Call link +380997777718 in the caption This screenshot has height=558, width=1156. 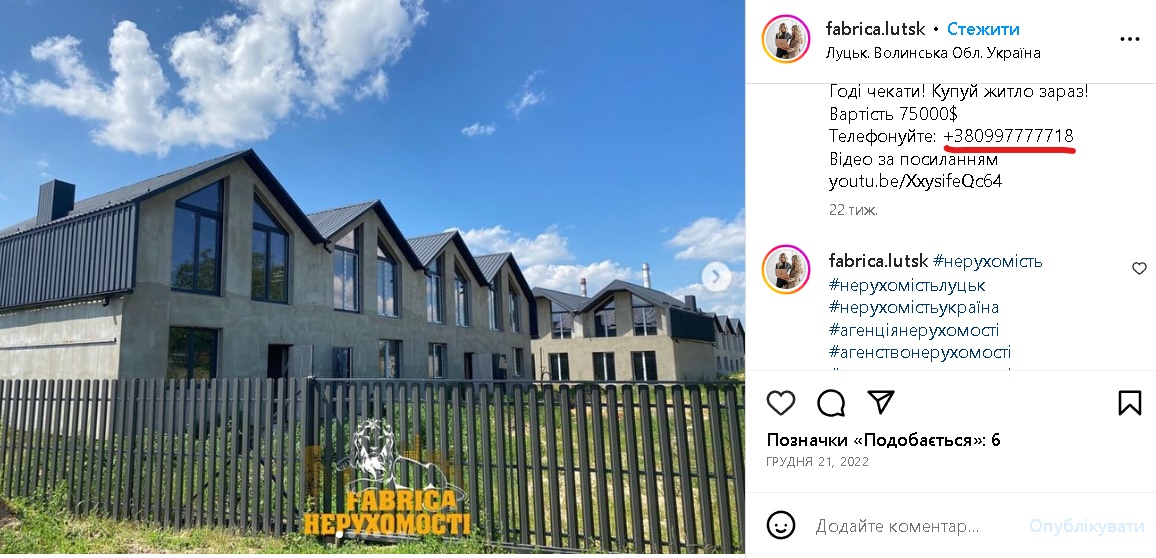pos(1009,136)
